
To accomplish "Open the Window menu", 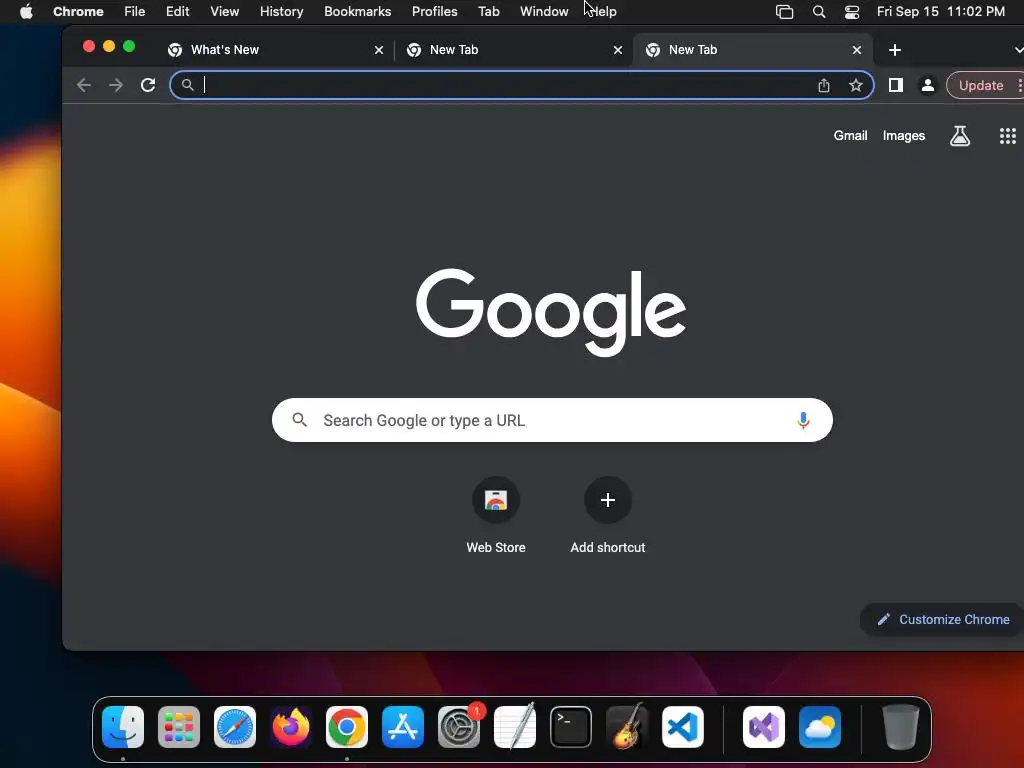I will tap(544, 11).
